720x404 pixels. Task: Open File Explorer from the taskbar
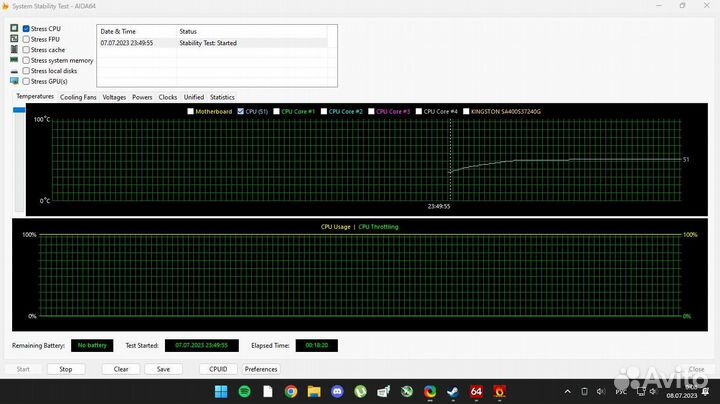click(315, 393)
